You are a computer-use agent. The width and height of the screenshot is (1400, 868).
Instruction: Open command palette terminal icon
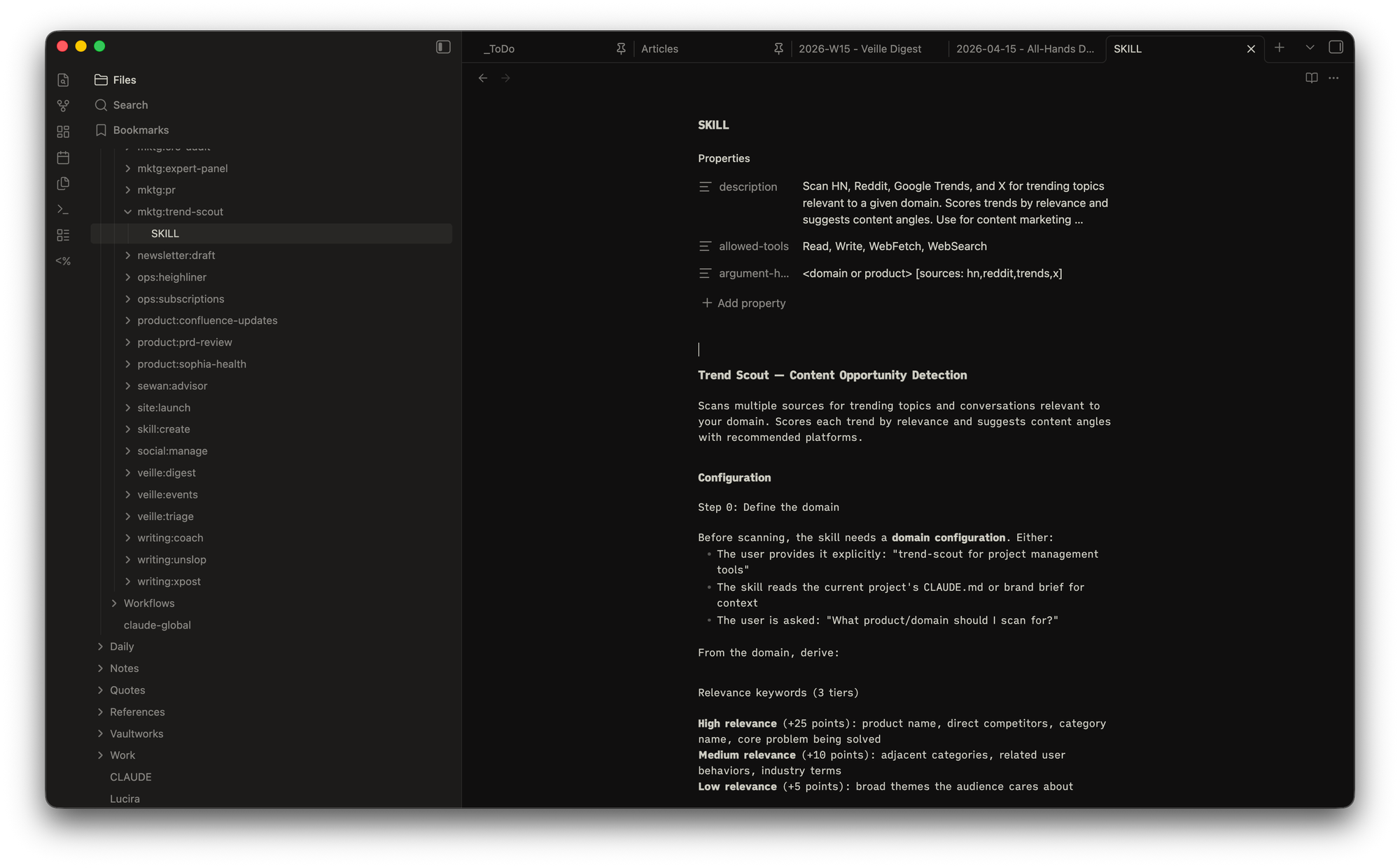[63, 209]
